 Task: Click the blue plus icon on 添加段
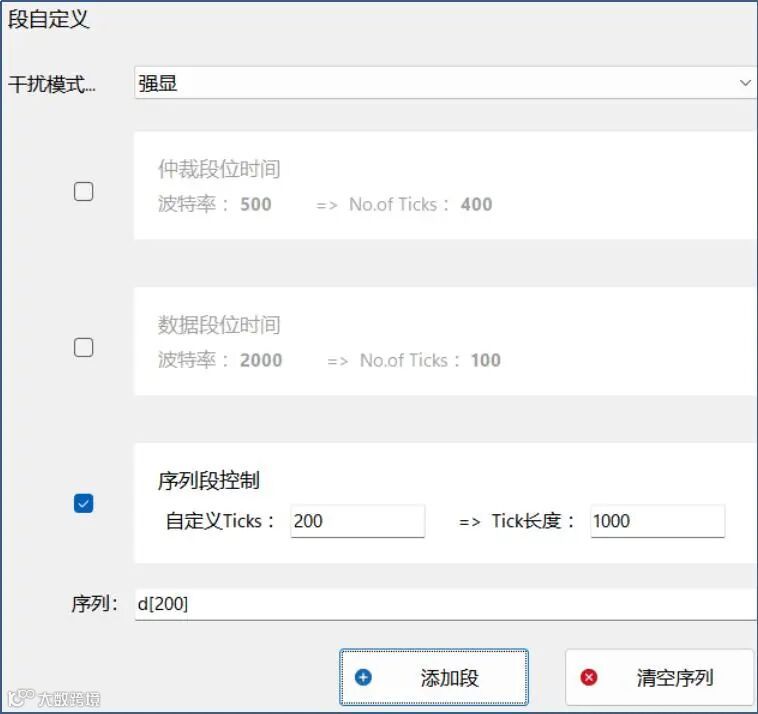363,677
